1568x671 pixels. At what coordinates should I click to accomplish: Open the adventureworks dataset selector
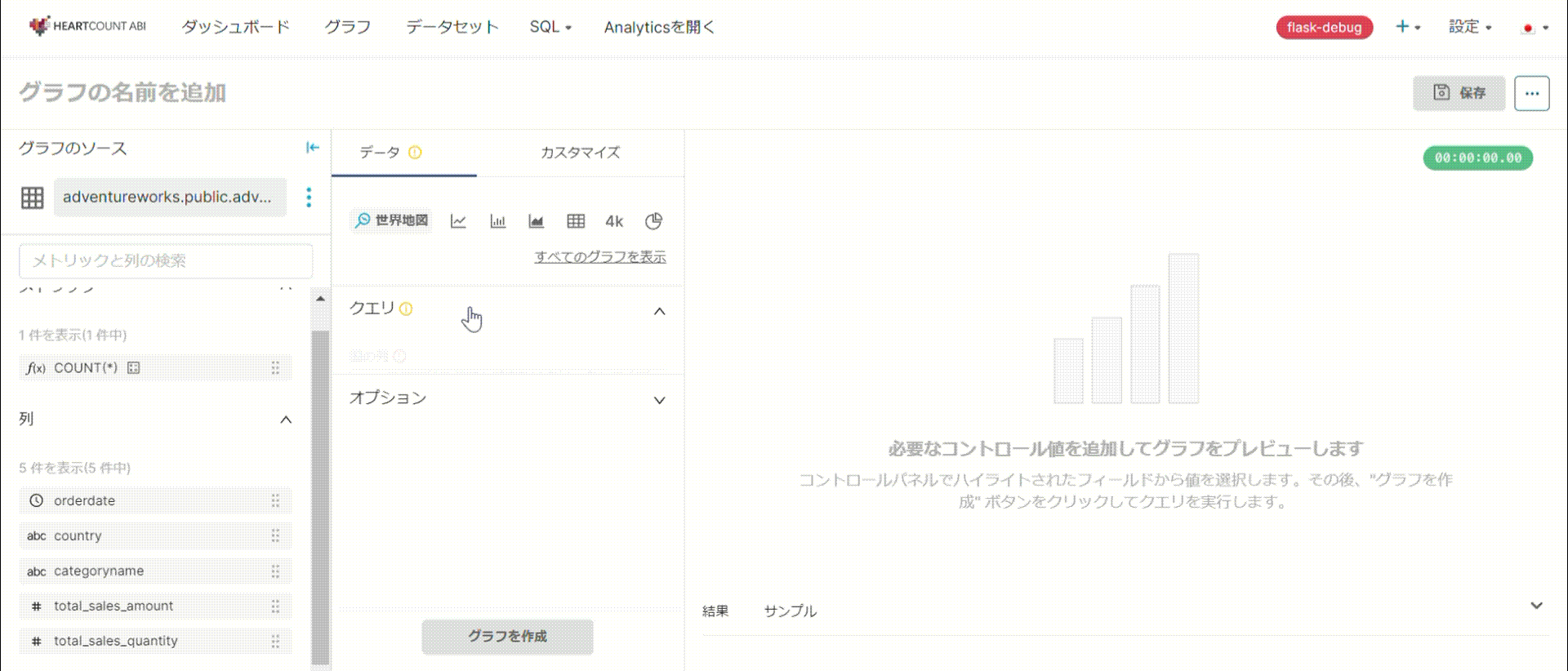point(170,198)
